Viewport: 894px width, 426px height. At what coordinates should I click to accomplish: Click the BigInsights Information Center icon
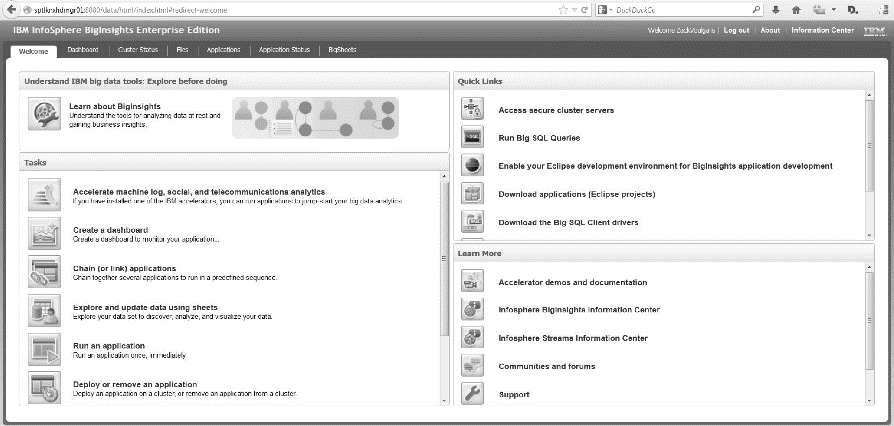(472, 309)
